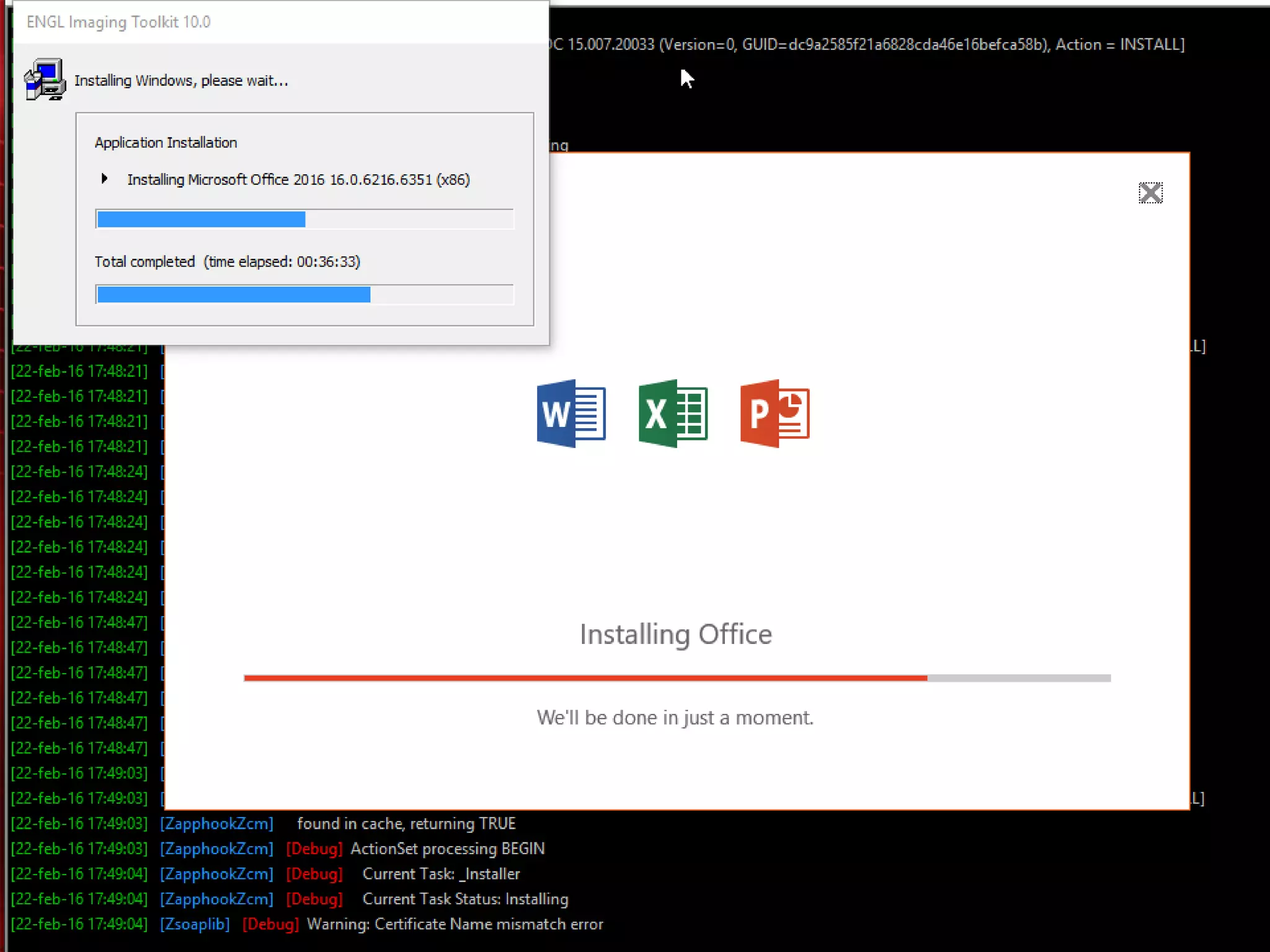Click the Office red installation progress bar

tap(677, 678)
